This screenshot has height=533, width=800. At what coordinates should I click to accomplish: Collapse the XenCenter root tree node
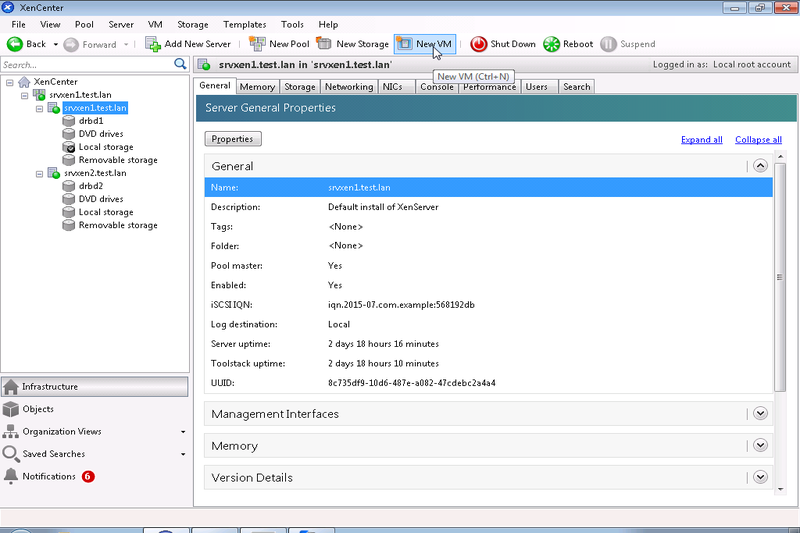pos(10,82)
